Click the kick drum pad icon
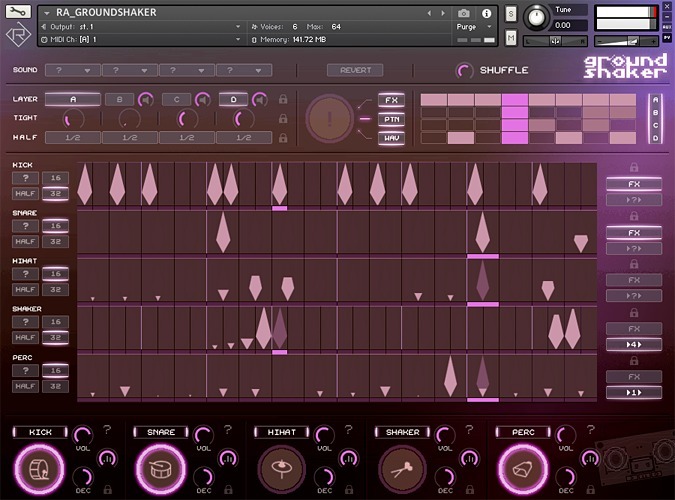Screen dimensions: 675x500 [40, 467]
